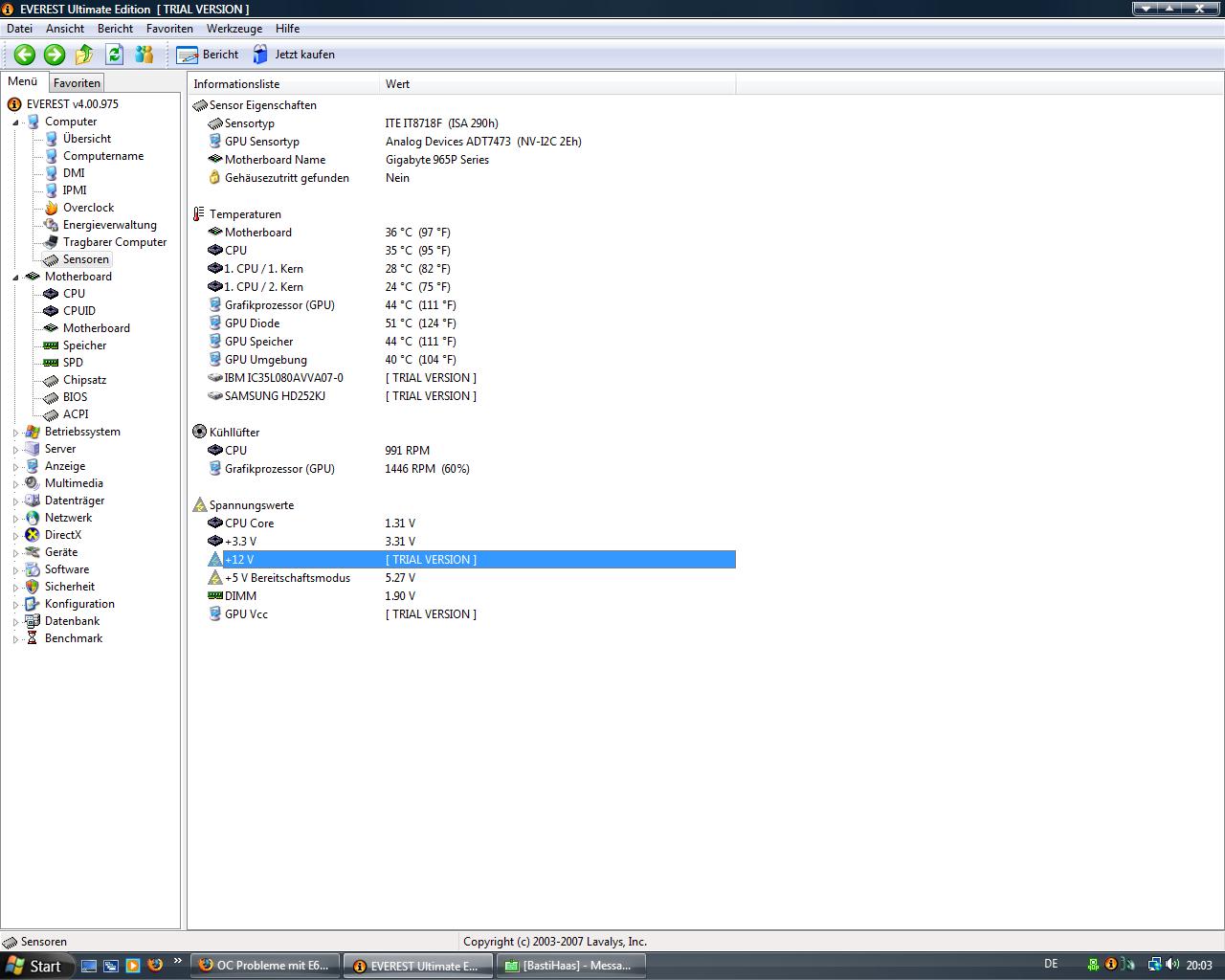Select EVEREST v4.00.975 root node

[72, 104]
